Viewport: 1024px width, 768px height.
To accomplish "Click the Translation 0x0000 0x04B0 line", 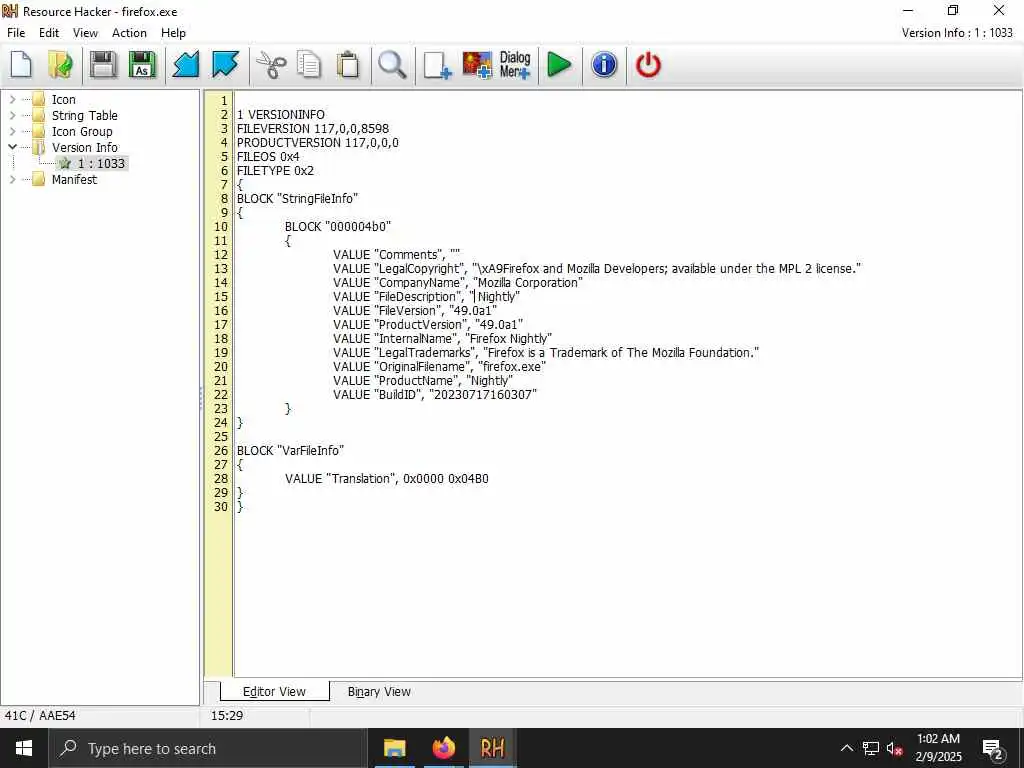I will pos(387,479).
